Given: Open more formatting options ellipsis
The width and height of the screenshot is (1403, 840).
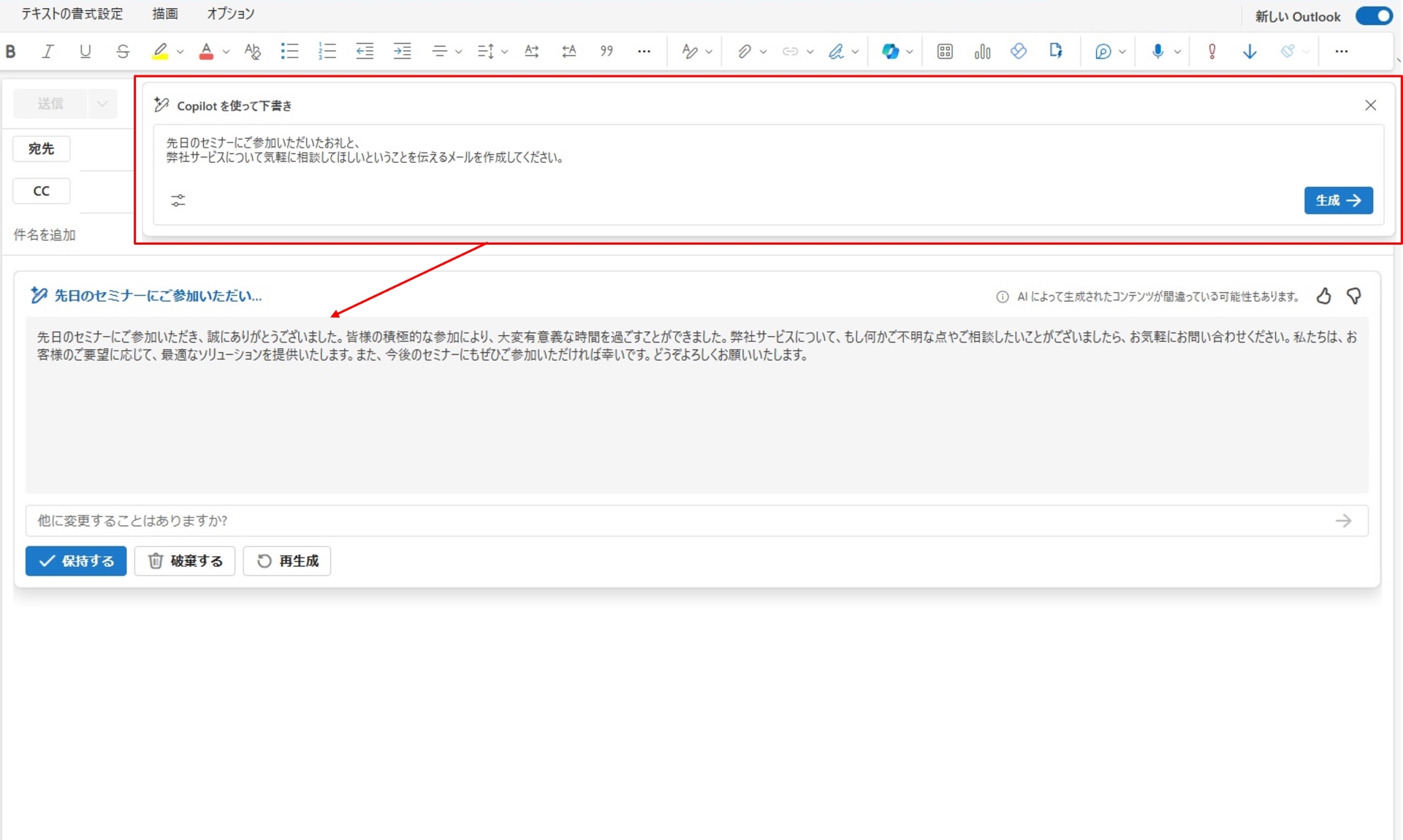Looking at the screenshot, I should click(644, 51).
